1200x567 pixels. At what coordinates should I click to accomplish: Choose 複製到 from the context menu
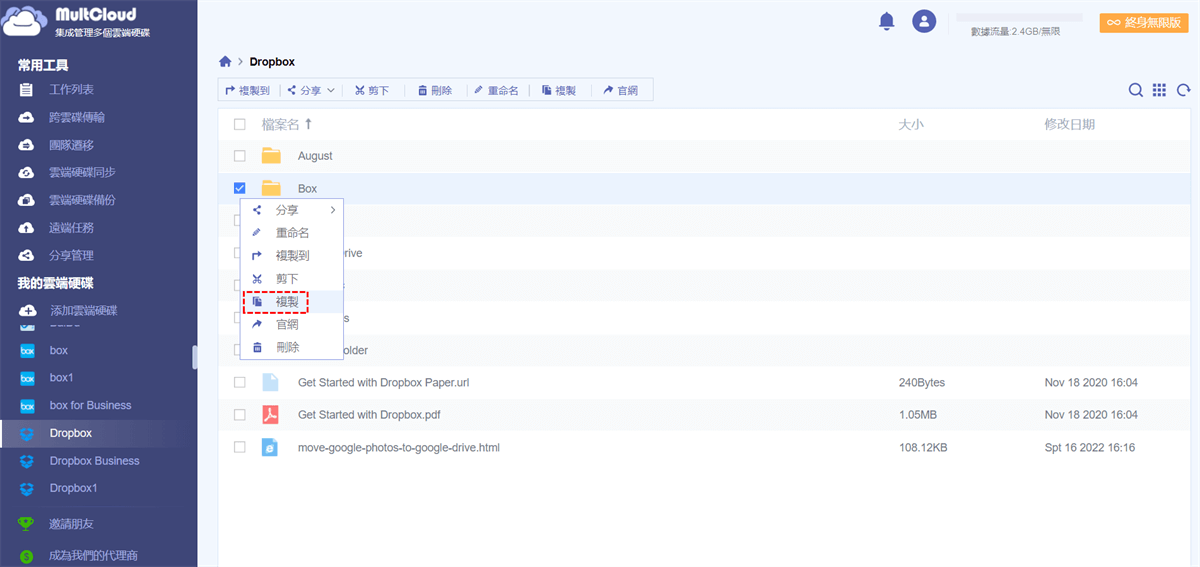[x=292, y=255]
